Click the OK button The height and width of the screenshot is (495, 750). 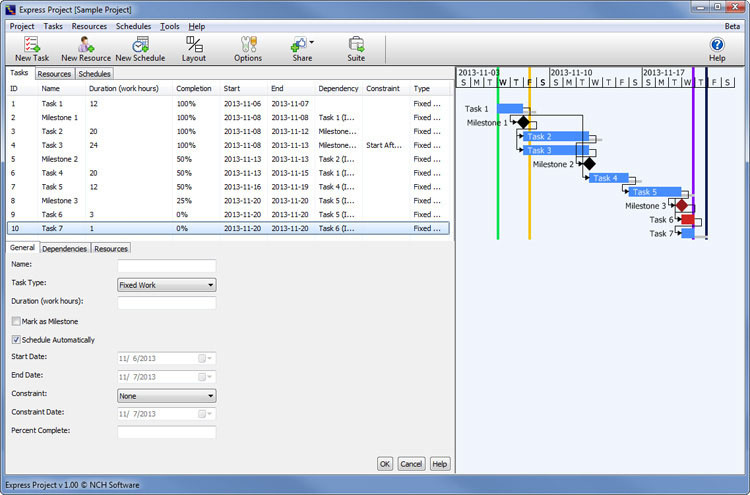click(x=385, y=464)
